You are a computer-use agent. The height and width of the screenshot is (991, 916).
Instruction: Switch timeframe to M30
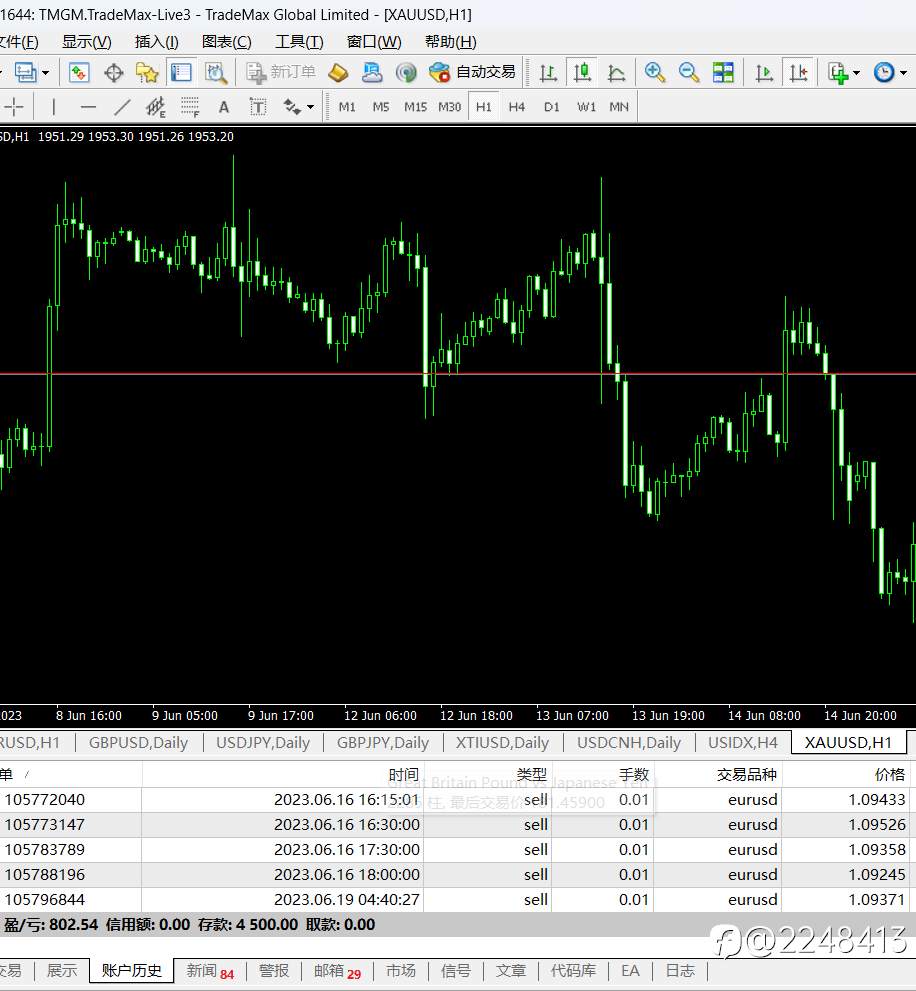[449, 107]
